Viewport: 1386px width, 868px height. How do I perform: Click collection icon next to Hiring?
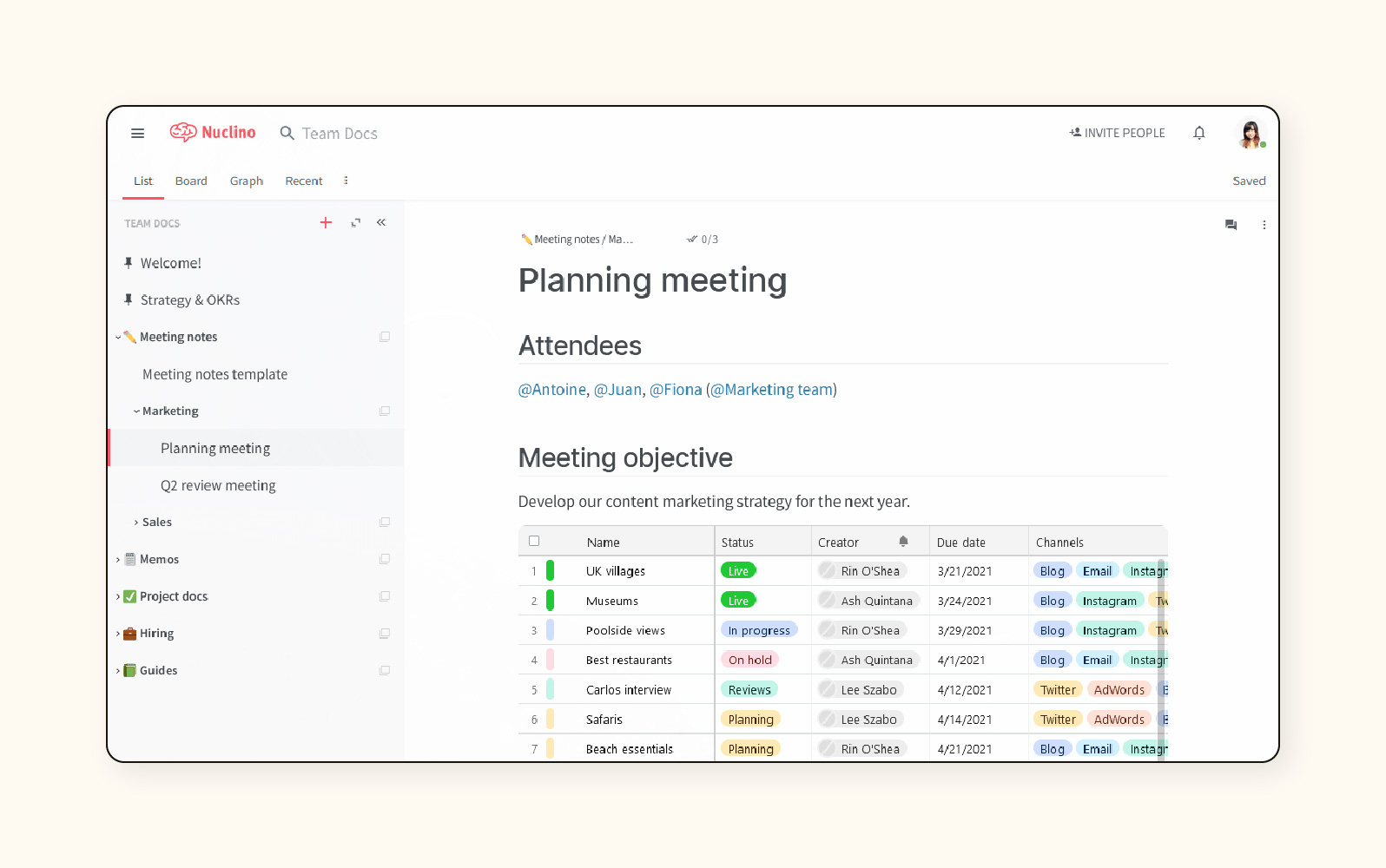pyautogui.click(x=385, y=634)
